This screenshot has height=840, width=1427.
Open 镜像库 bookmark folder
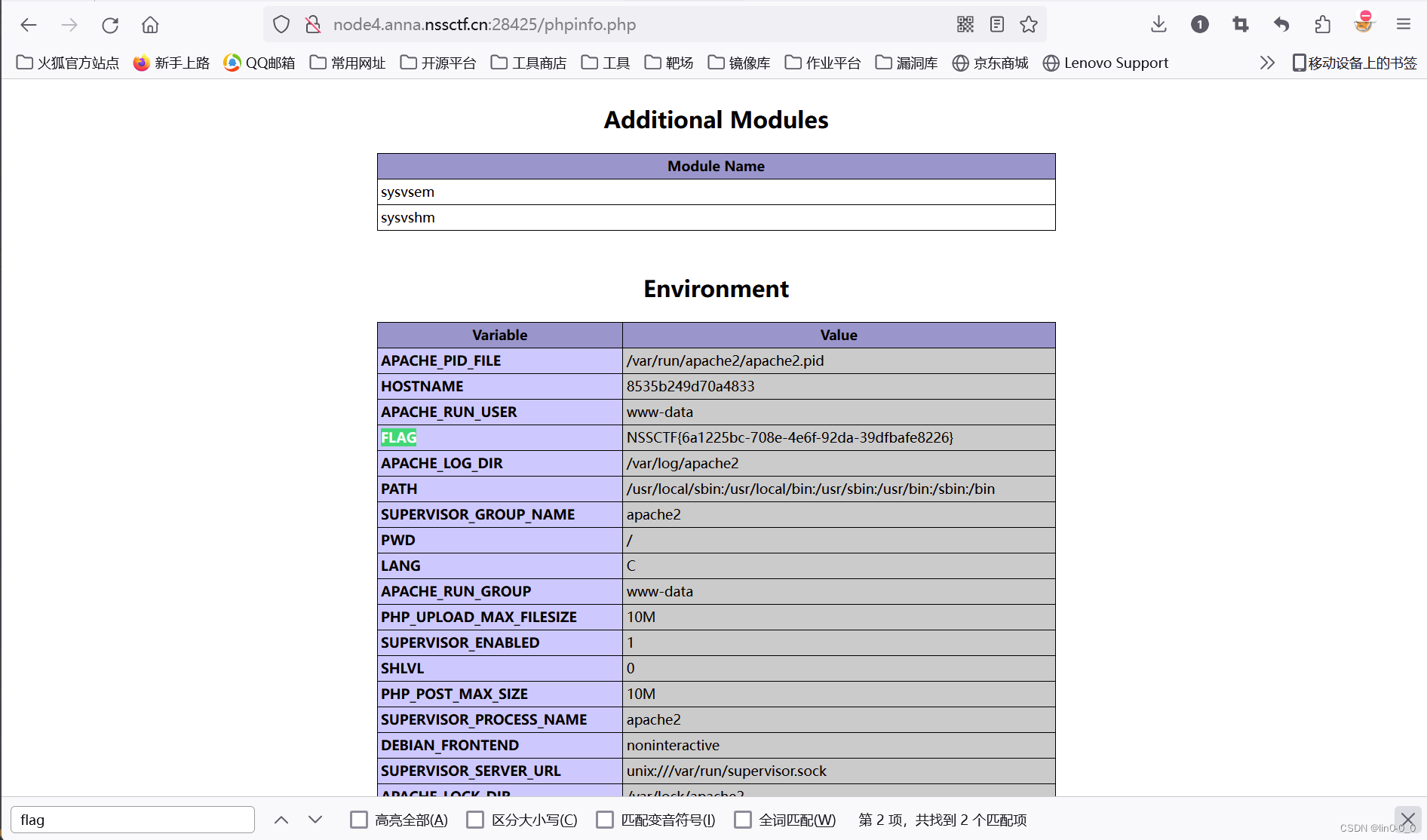click(x=739, y=63)
